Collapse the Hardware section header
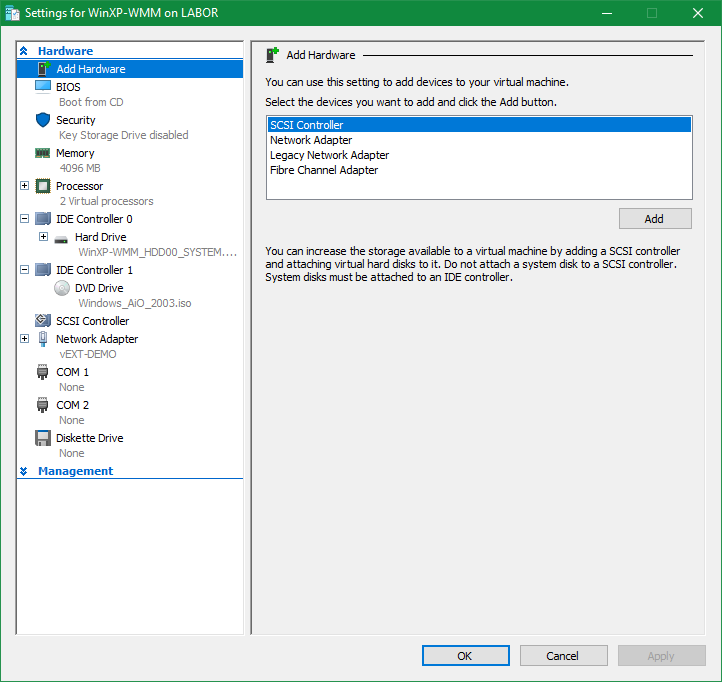Screen dimensions: 722x682 click(x=24, y=51)
